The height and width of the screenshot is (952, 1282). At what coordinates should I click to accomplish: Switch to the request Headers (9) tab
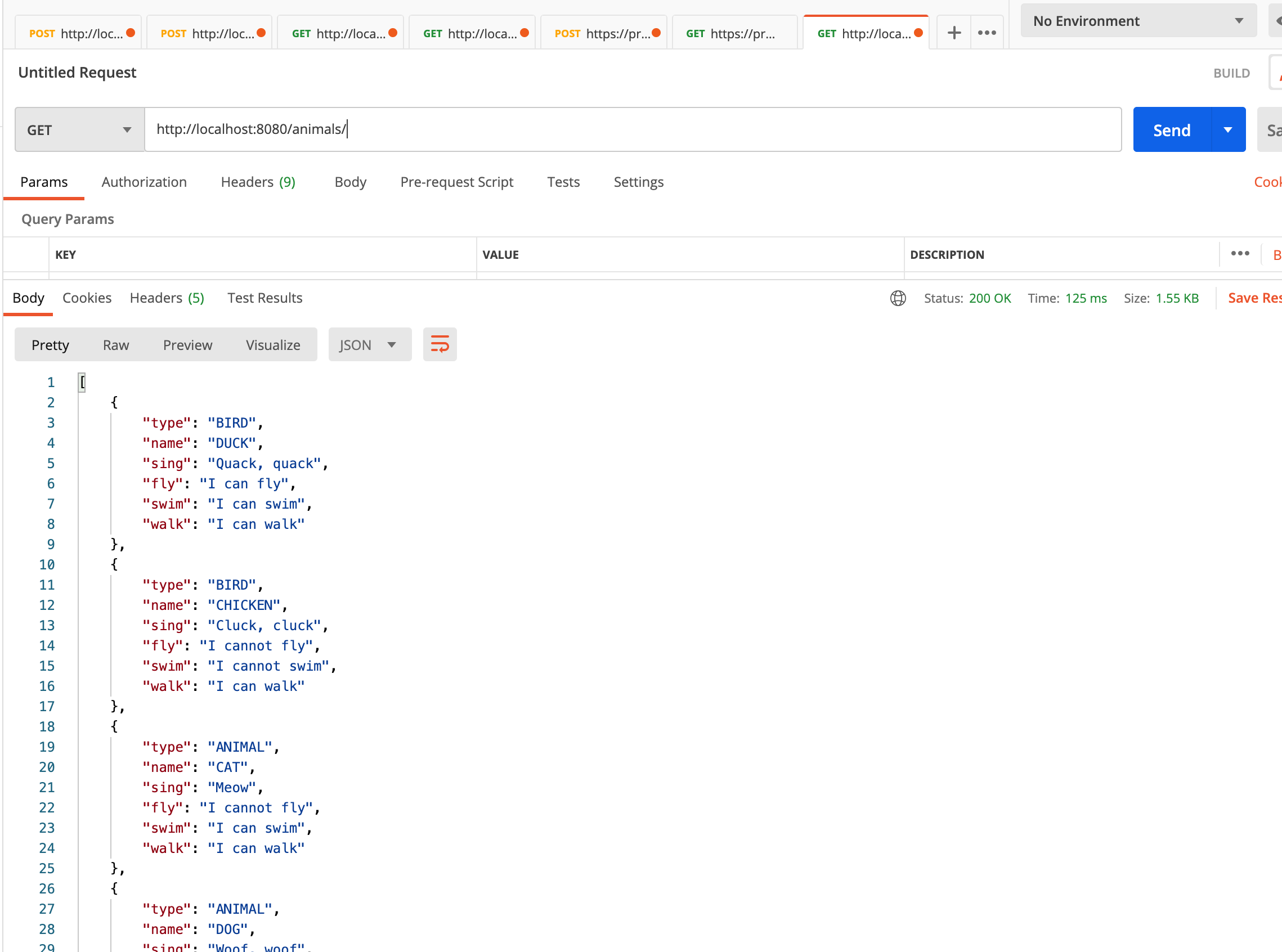258,182
